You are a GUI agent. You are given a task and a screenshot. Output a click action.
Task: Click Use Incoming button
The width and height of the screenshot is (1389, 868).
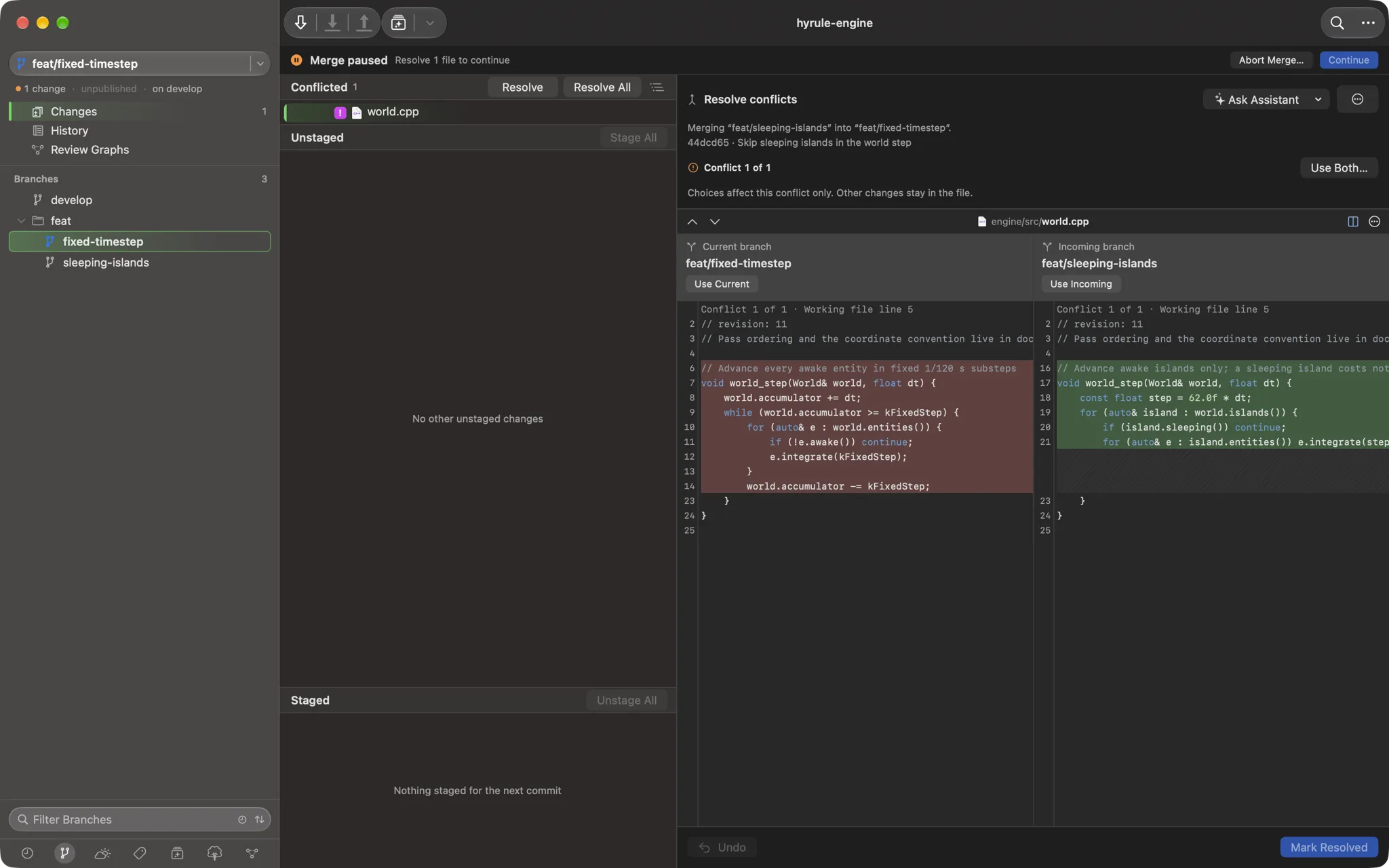(1081, 284)
